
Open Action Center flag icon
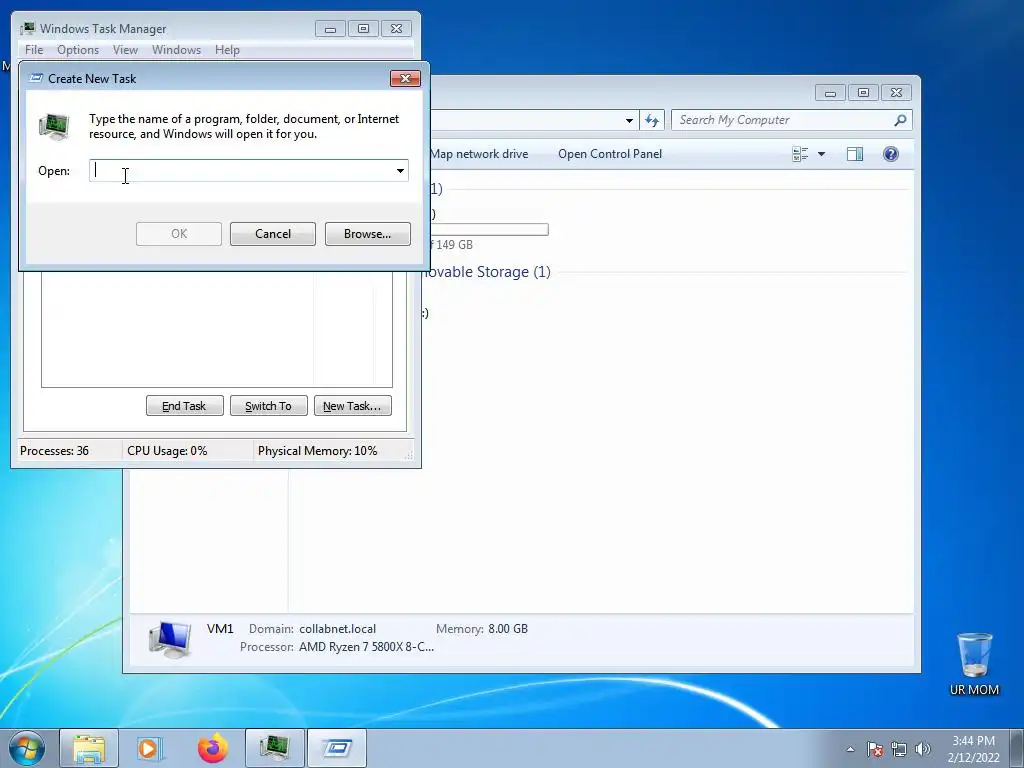(x=875, y=749)
